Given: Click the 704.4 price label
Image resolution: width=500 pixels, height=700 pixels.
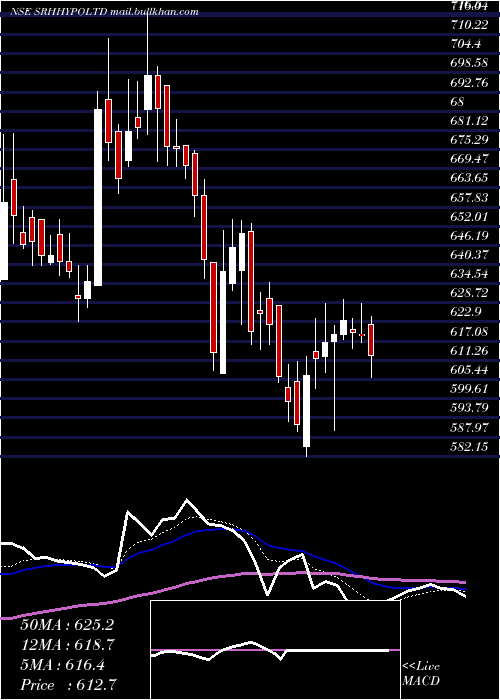Looking at the screenshot, I should point(467,44).
